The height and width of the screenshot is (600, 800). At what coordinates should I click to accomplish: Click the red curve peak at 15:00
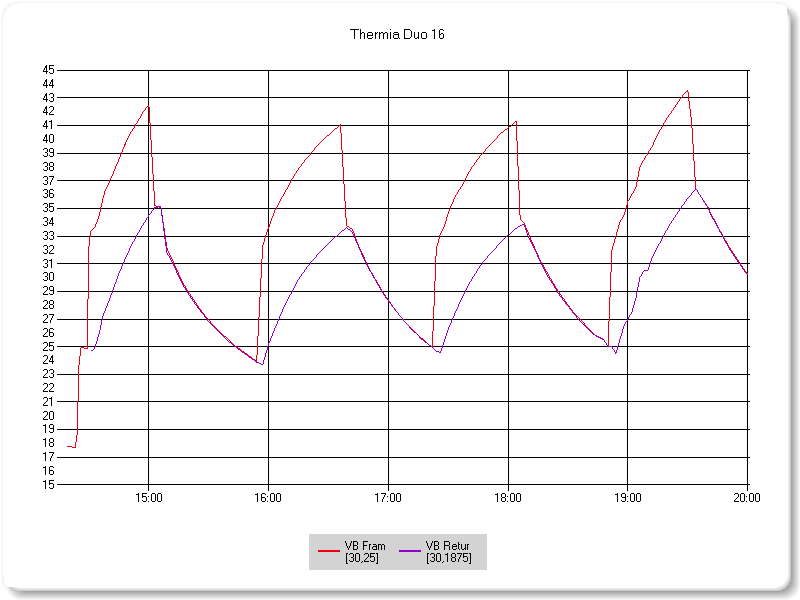[148, 106]
